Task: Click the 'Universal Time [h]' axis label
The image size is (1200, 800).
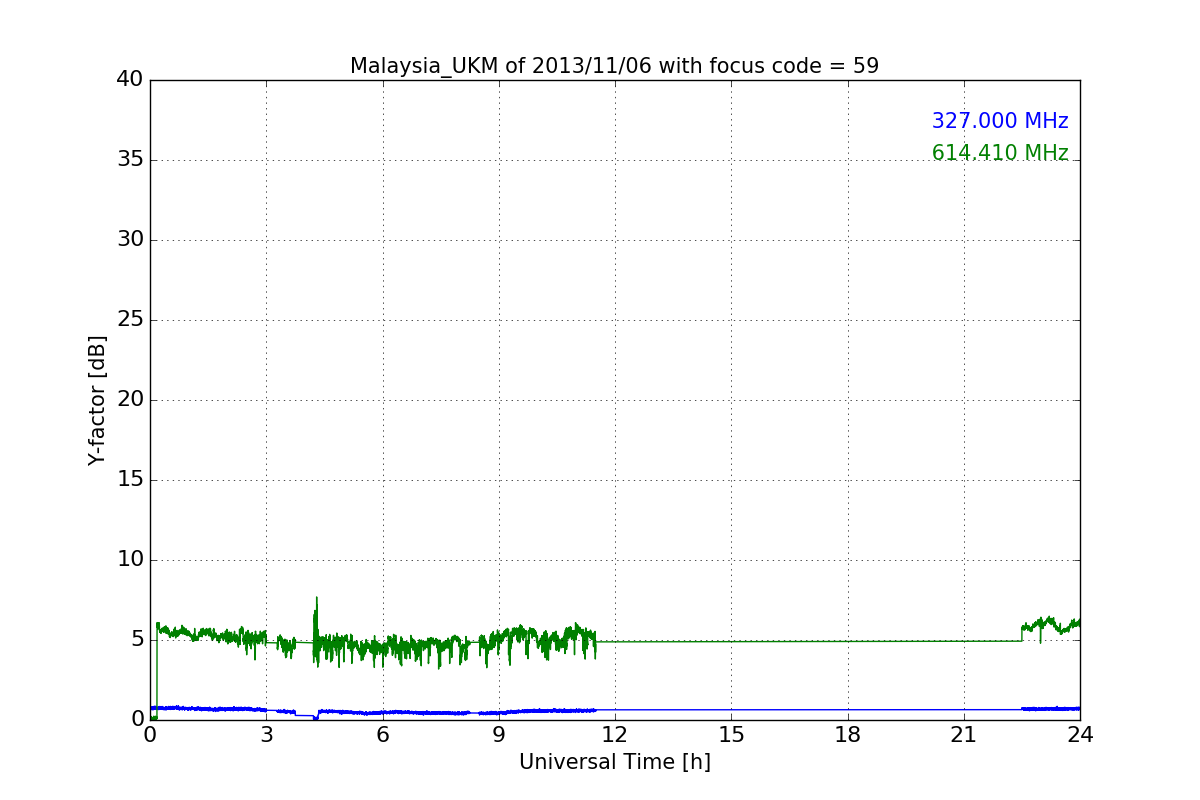Action: click(x=614, y=762)
